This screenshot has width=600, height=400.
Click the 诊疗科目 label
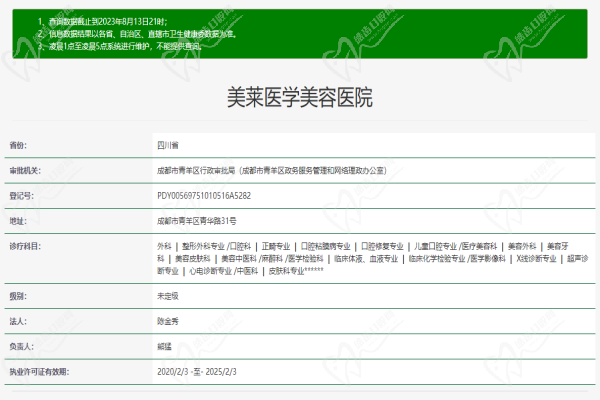coord(25,246)
